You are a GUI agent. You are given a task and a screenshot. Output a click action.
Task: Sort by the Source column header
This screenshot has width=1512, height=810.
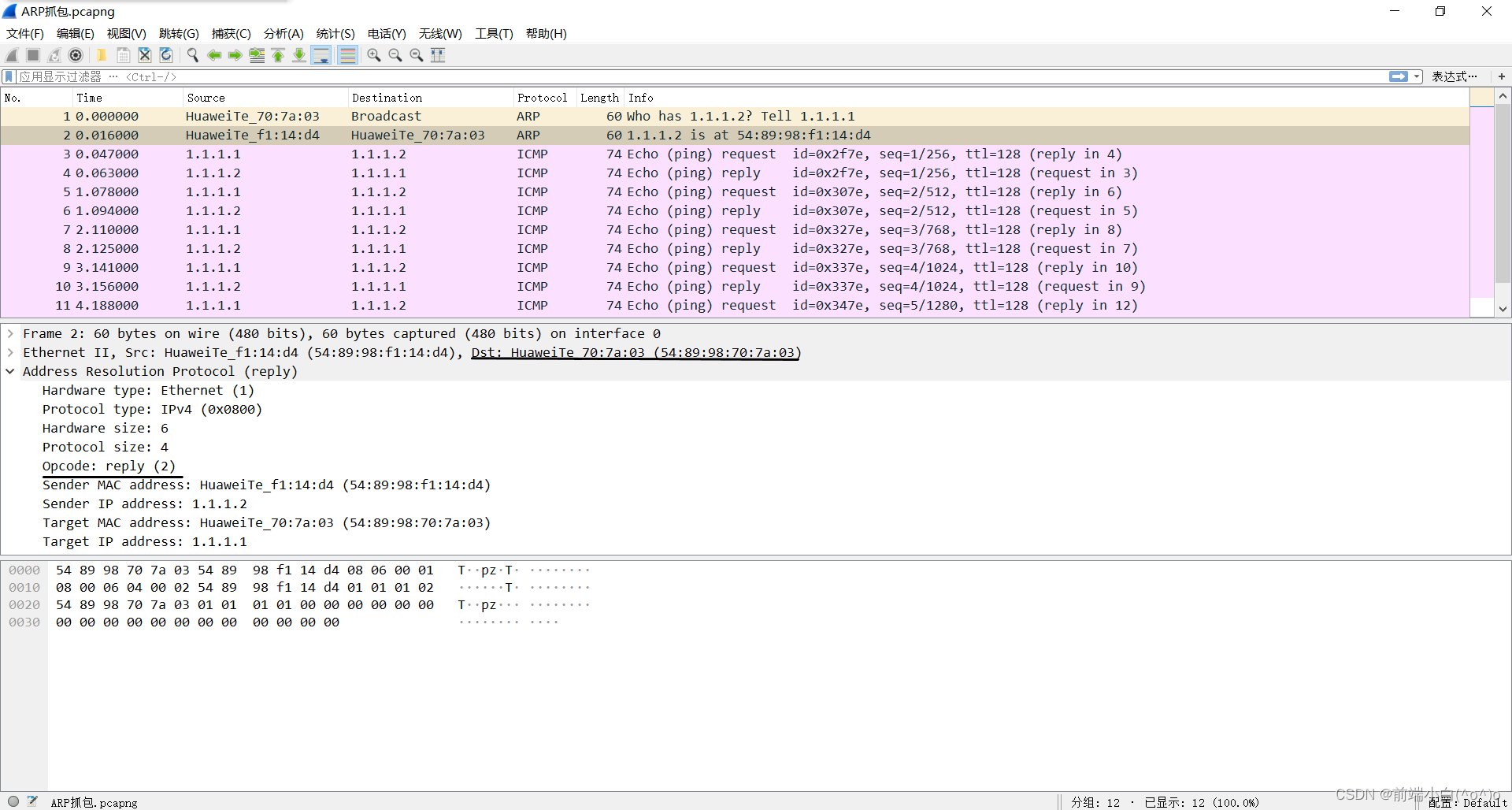pyautogui.click(x=265, y=98)
